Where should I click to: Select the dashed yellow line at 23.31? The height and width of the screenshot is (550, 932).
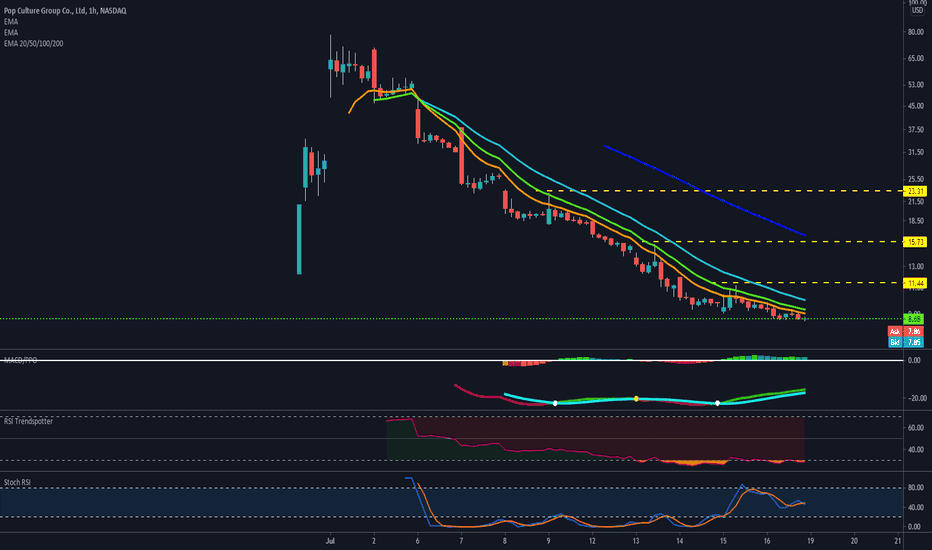(x=719, y=191)
